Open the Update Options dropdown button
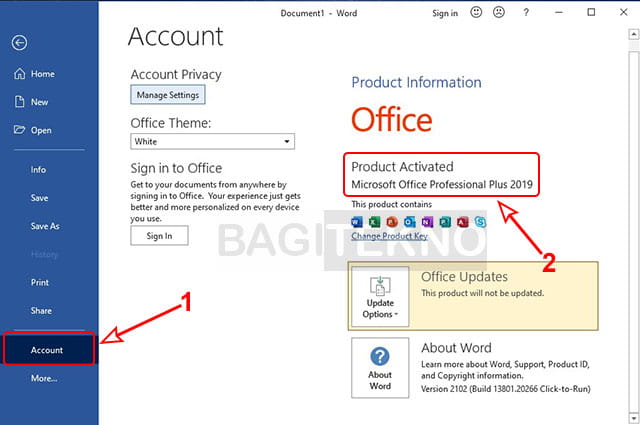The width and height of the screenshot is (640, 425). [x=380, y=296]
